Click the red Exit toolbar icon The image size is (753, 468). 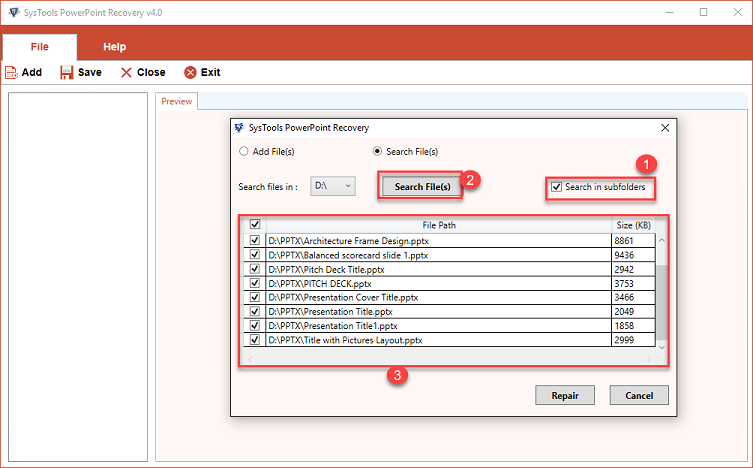190,72
